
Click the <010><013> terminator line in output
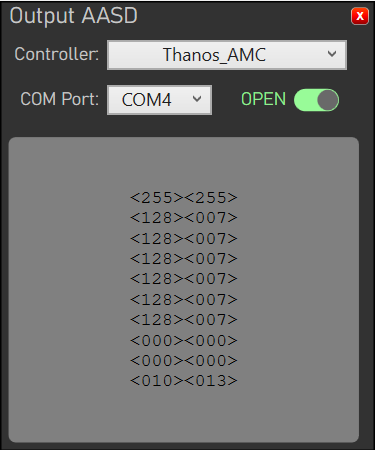(x=184, y=381)
